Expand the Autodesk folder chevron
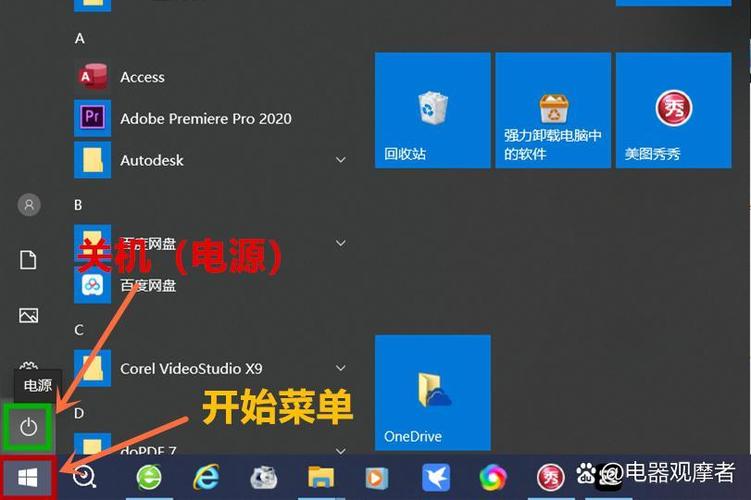 (x=341, y=160)
